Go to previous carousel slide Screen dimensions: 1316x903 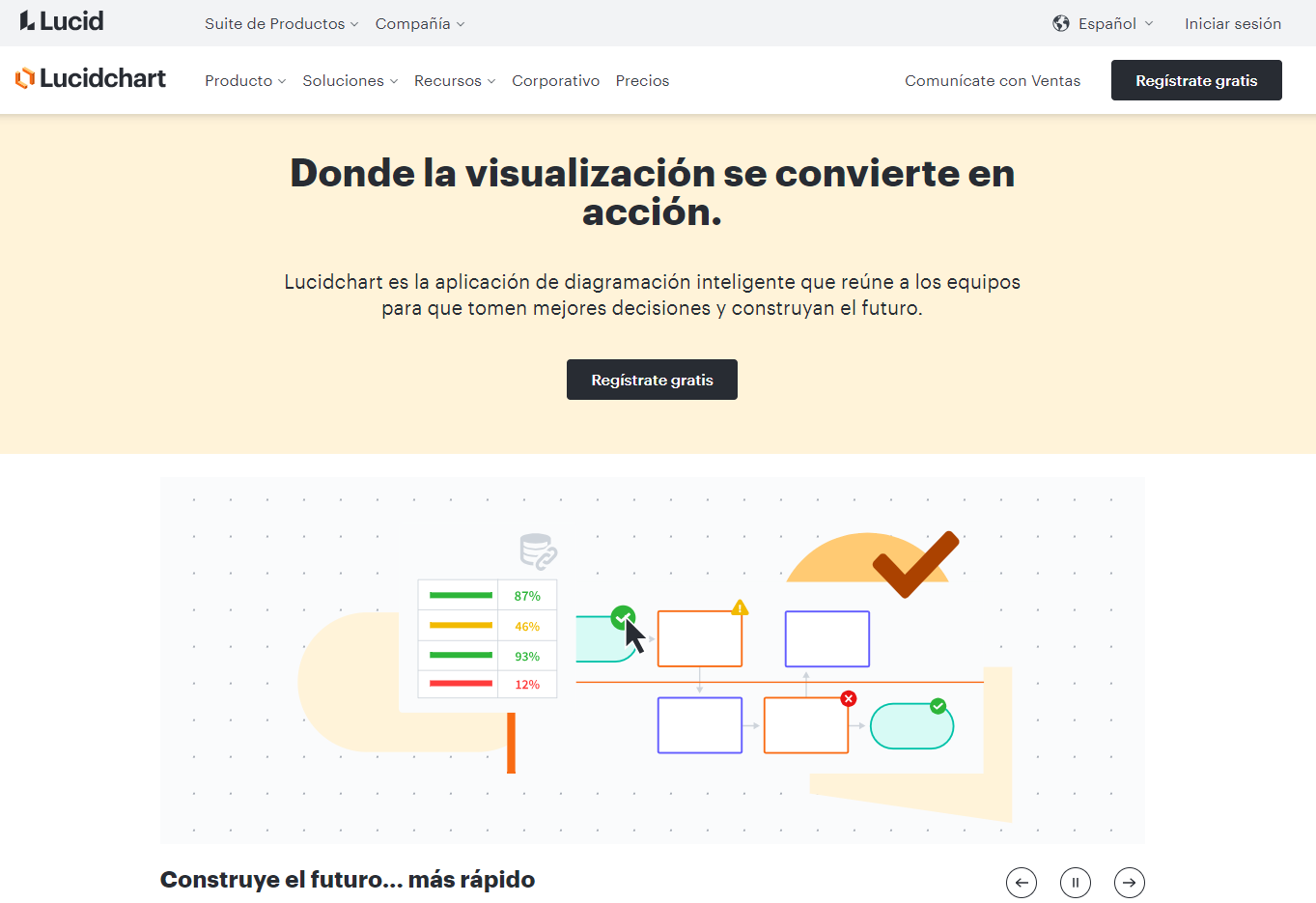click(x=1022, y=883)
